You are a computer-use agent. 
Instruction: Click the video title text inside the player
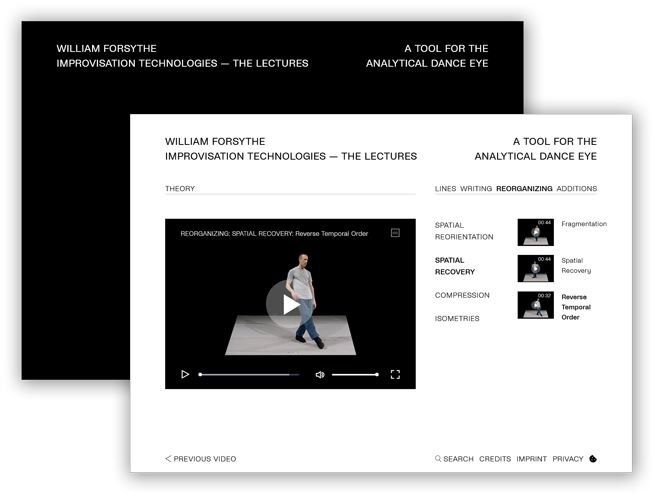coord(274,233)
